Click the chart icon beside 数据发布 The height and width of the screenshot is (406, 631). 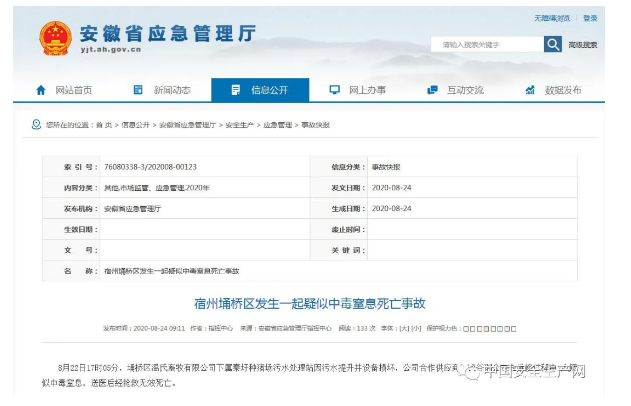530,90
